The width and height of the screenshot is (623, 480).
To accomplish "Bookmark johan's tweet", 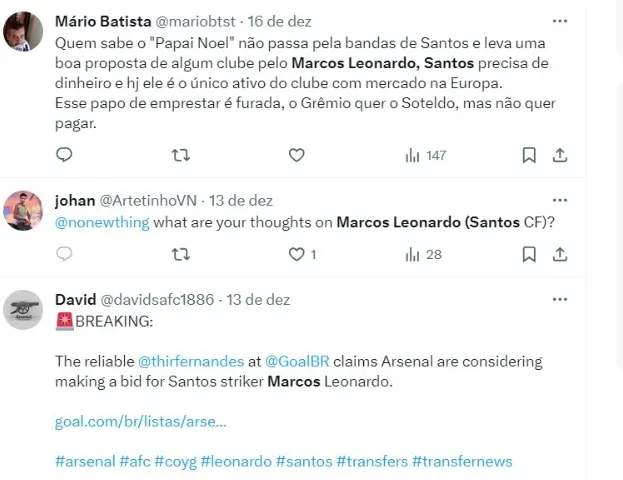I will (529, 255).
